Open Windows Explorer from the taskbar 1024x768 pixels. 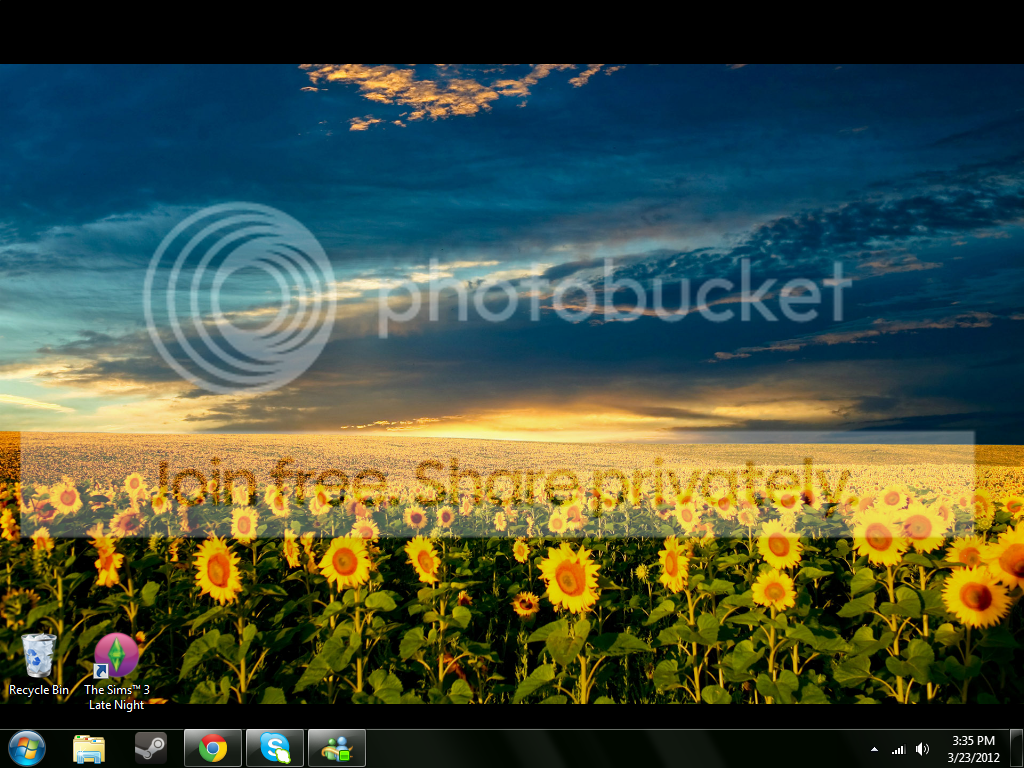pyautogui.click(x=89, y=749)
